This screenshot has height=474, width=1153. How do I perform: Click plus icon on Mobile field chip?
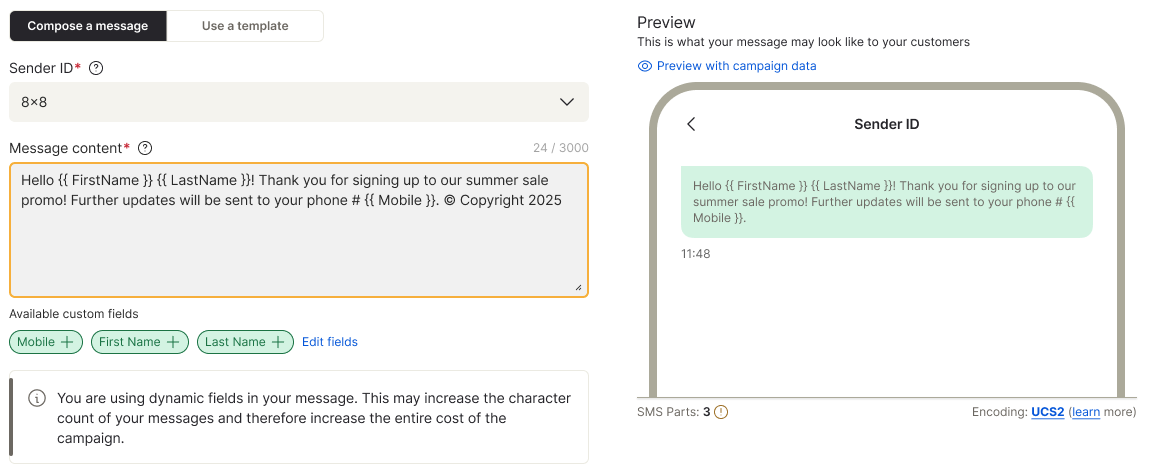point(68,342)
